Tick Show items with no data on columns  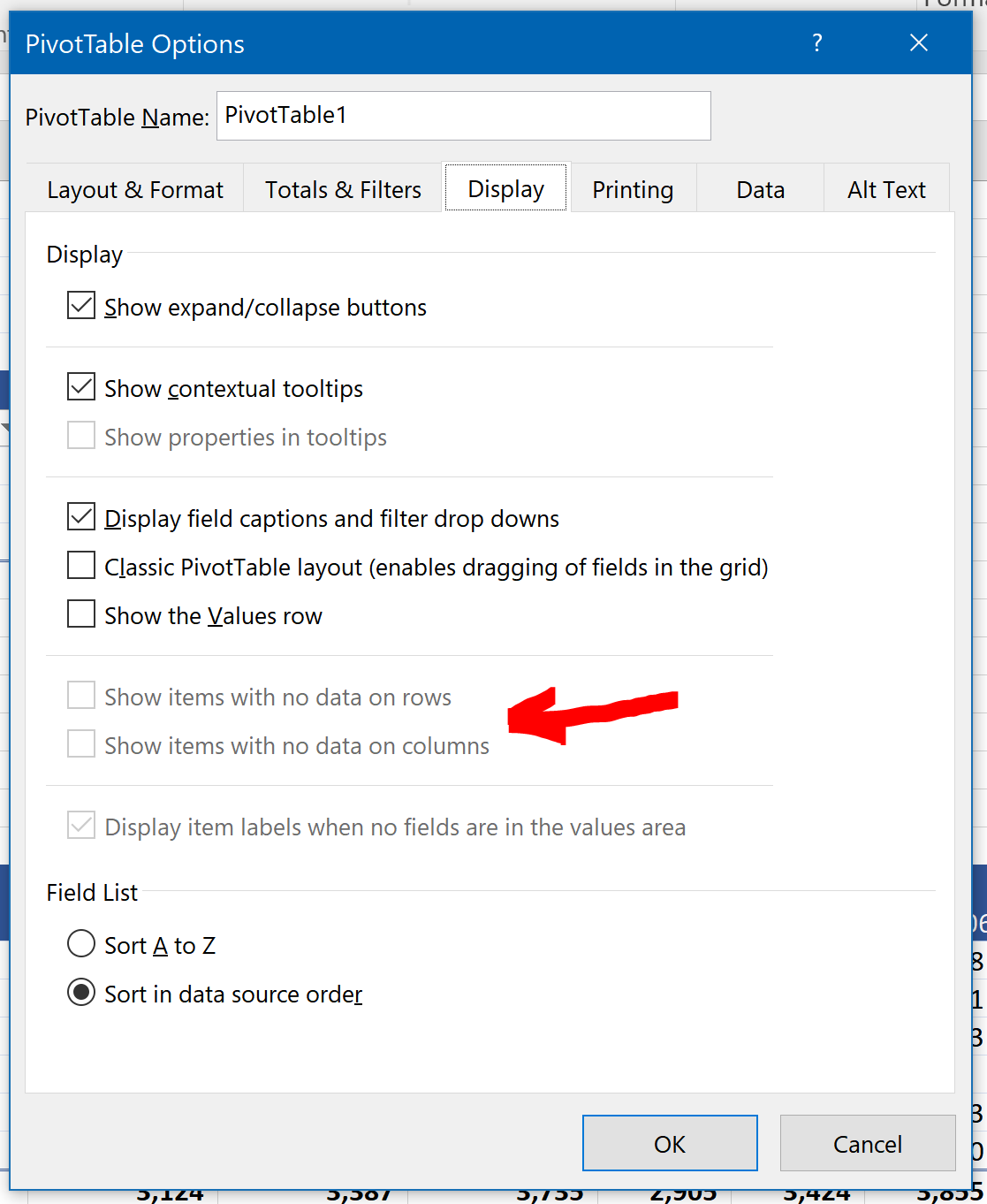[x=81, y=744]
